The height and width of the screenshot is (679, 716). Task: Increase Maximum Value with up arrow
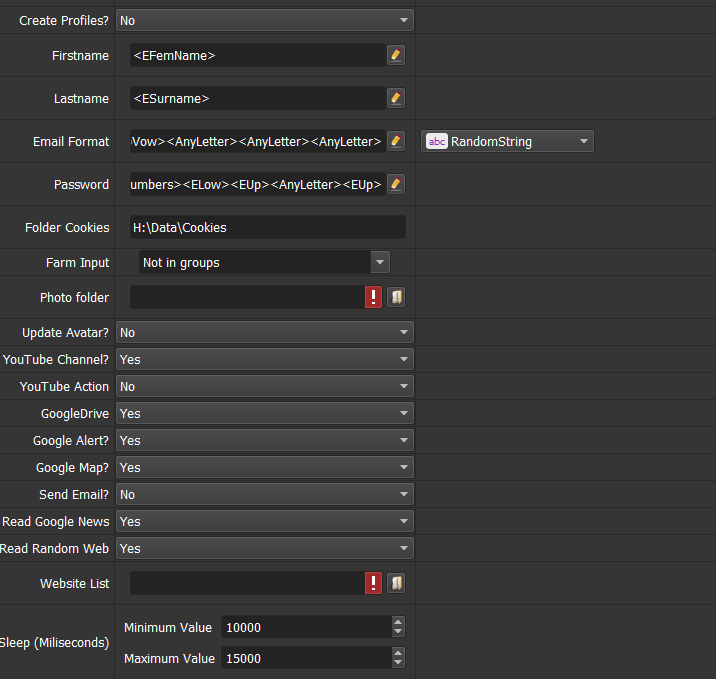pyautogui.click(x=398, y=653)
